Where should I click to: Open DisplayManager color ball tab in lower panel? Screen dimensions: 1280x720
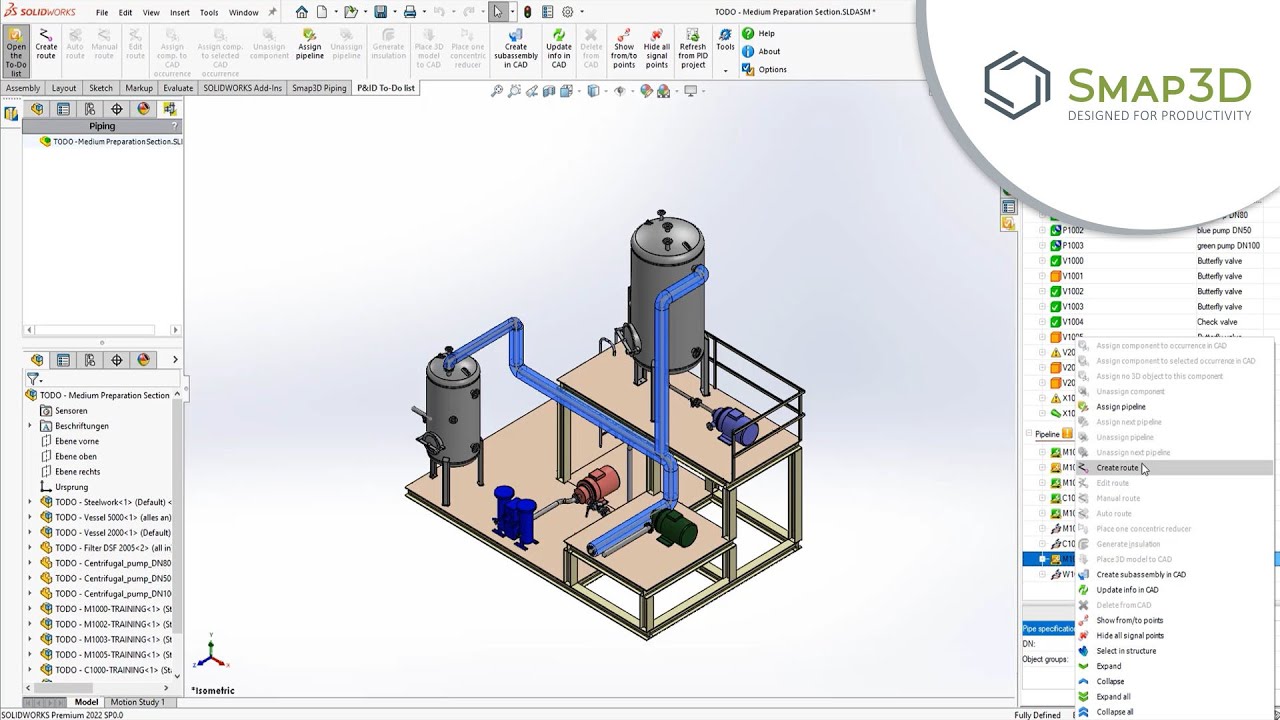click(143, 360)
